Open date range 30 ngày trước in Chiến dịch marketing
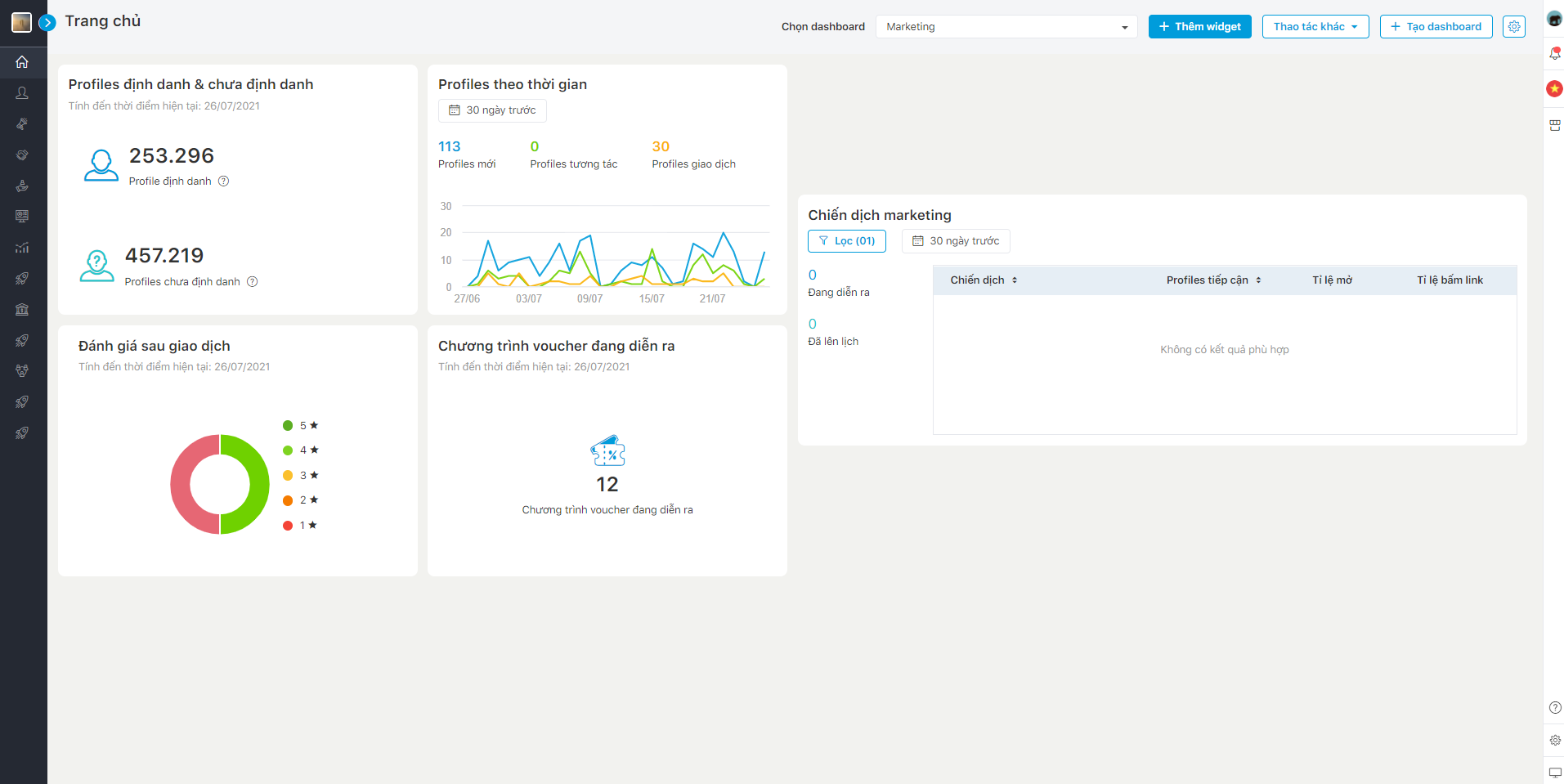The image size is (1564, 784). pyautogui.click(x=956, y=241)
